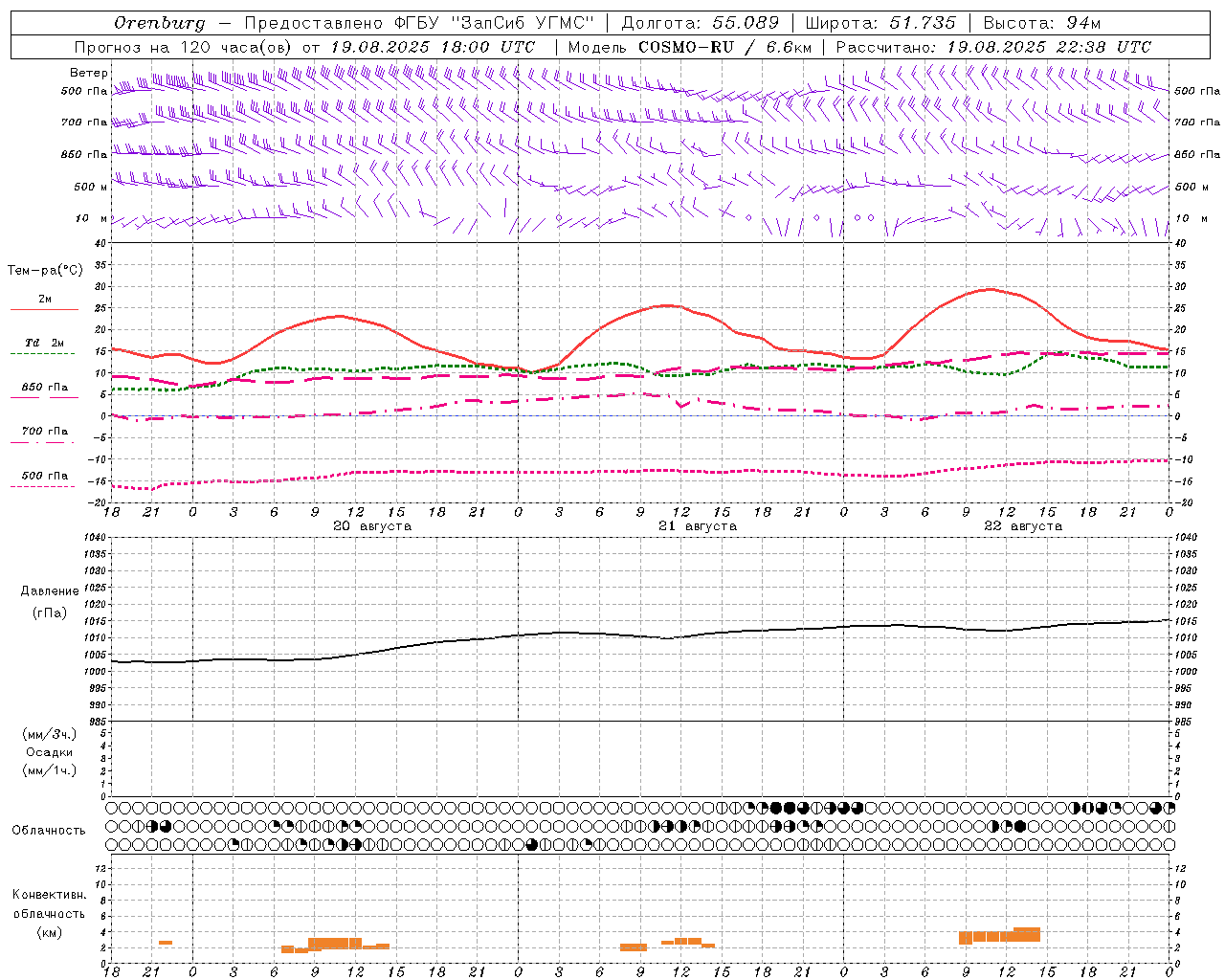Click the Ветер wind panel label

(x=88, y=73)
